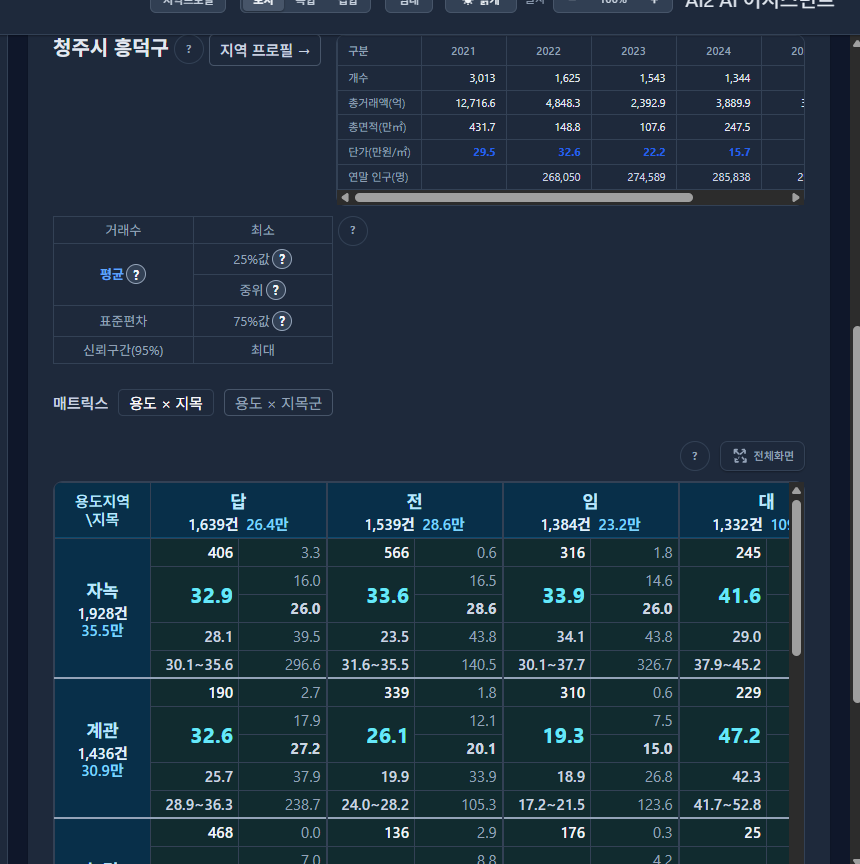Click the 2023 column header
Viewport: 860px width, 864px height.
(x=633, y=51)
